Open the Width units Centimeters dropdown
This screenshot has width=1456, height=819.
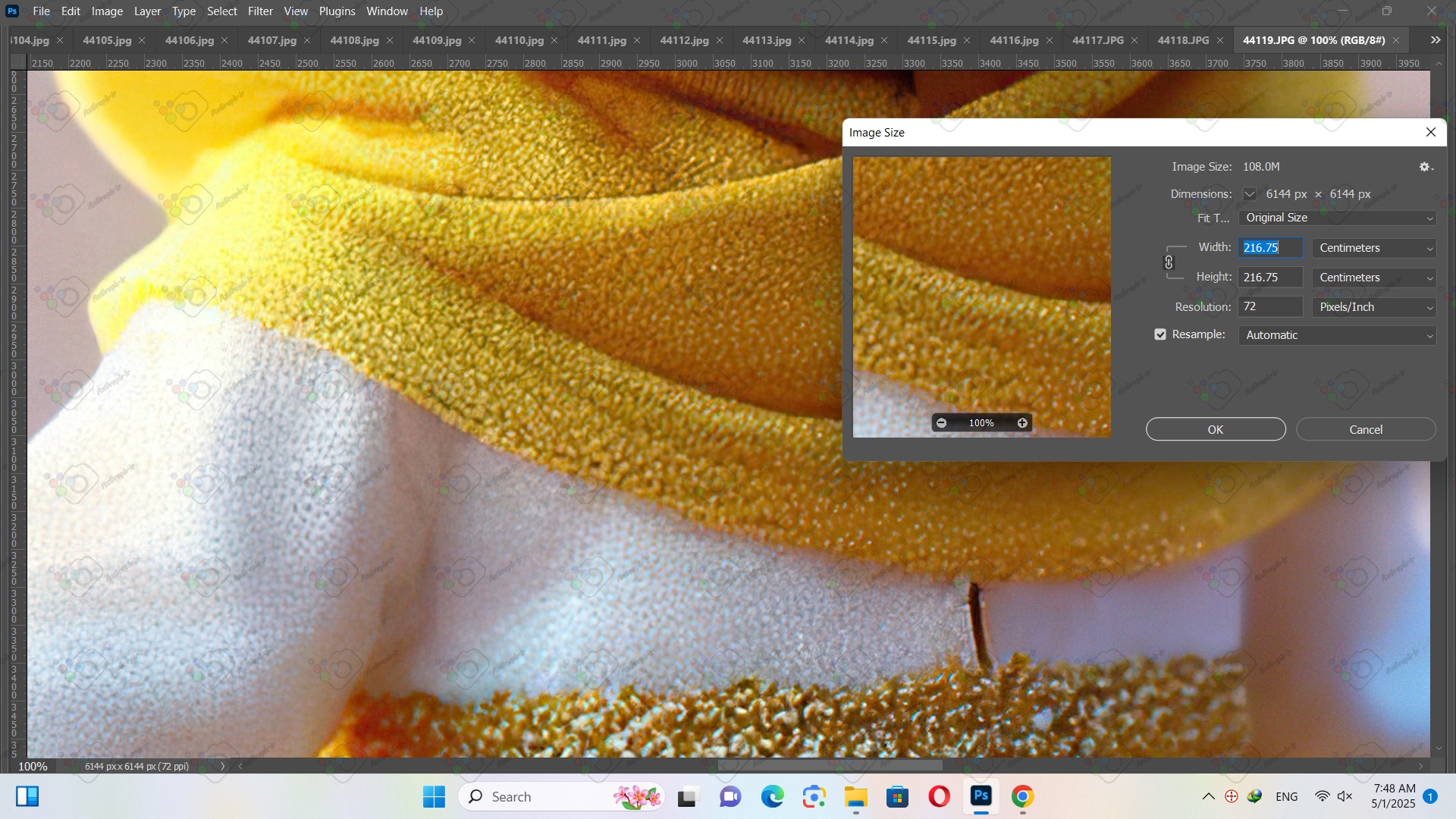point(1374,248)
